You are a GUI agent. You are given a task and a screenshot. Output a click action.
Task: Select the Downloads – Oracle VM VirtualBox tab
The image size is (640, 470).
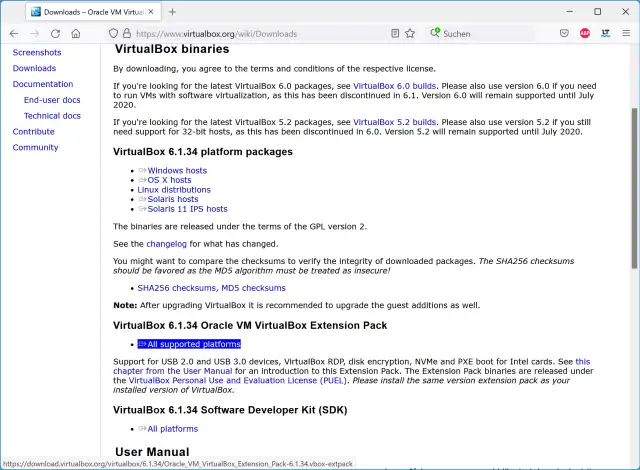click(x=93, y=12)
